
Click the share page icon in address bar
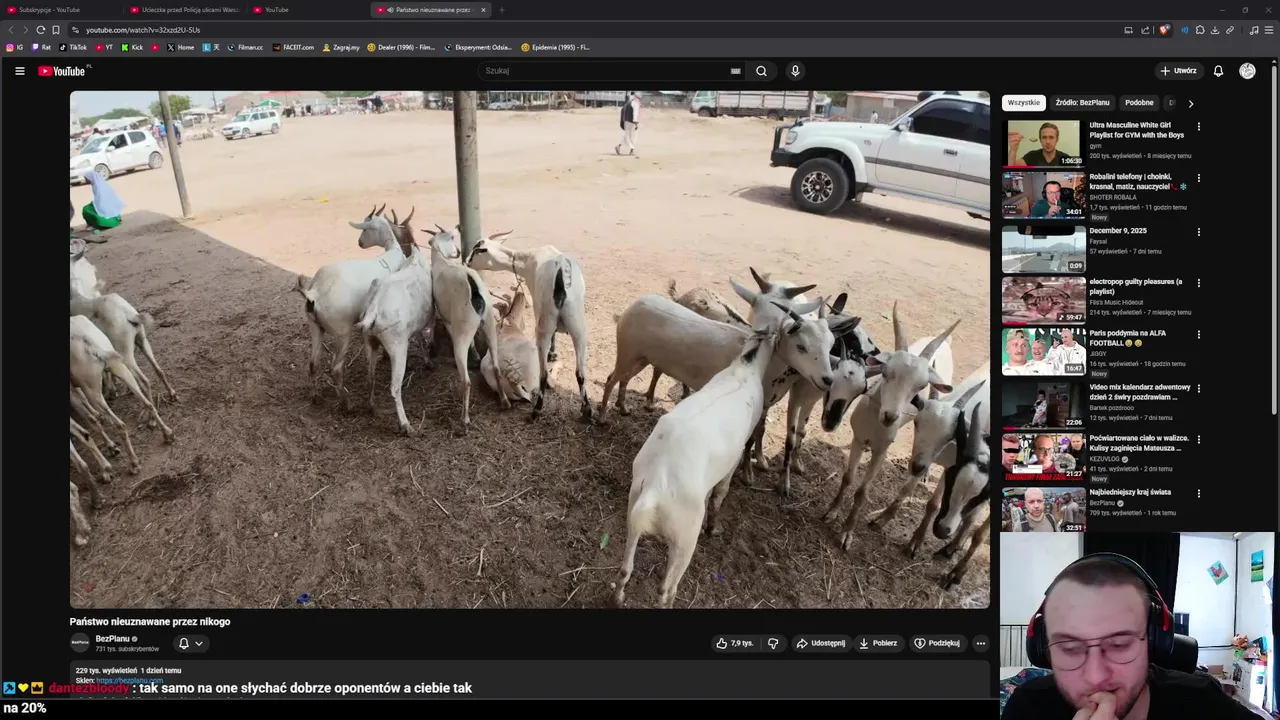pos(1144,30)
